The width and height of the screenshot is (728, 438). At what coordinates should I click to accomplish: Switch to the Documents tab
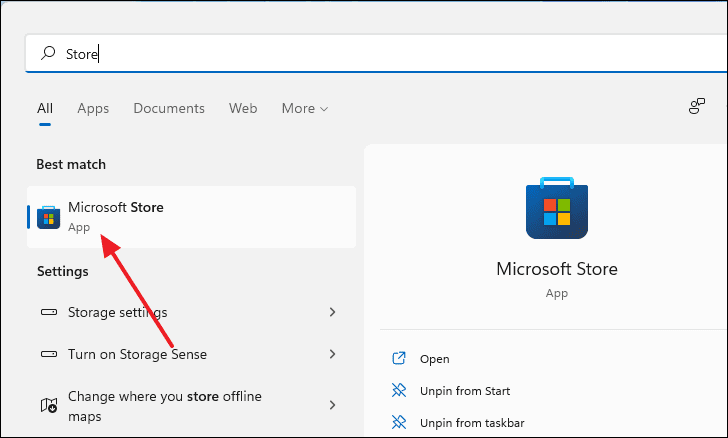pyautogui.click(x=169, y=108)
